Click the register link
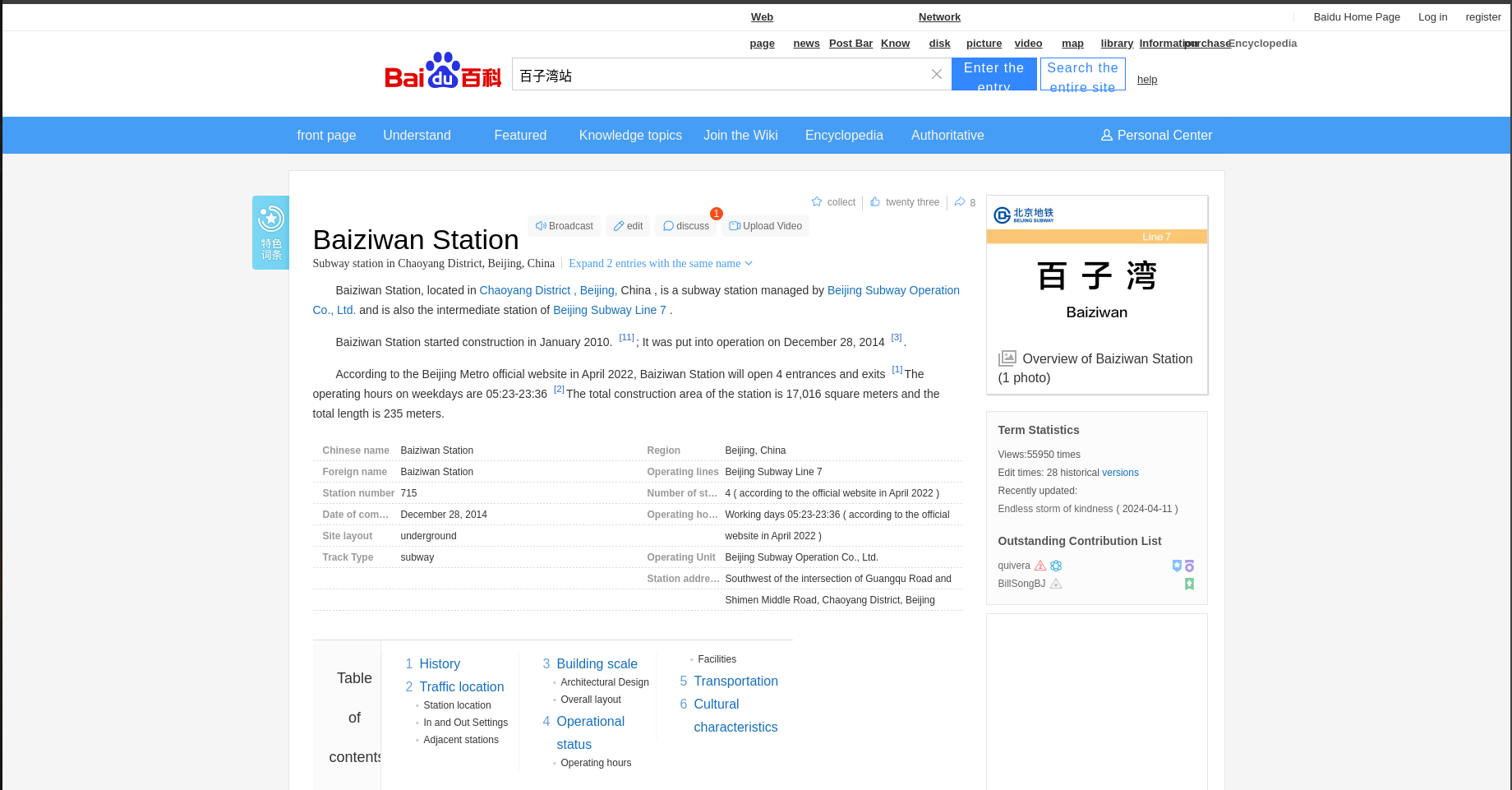This screenshot has width=1512, height=790. 1483,17
